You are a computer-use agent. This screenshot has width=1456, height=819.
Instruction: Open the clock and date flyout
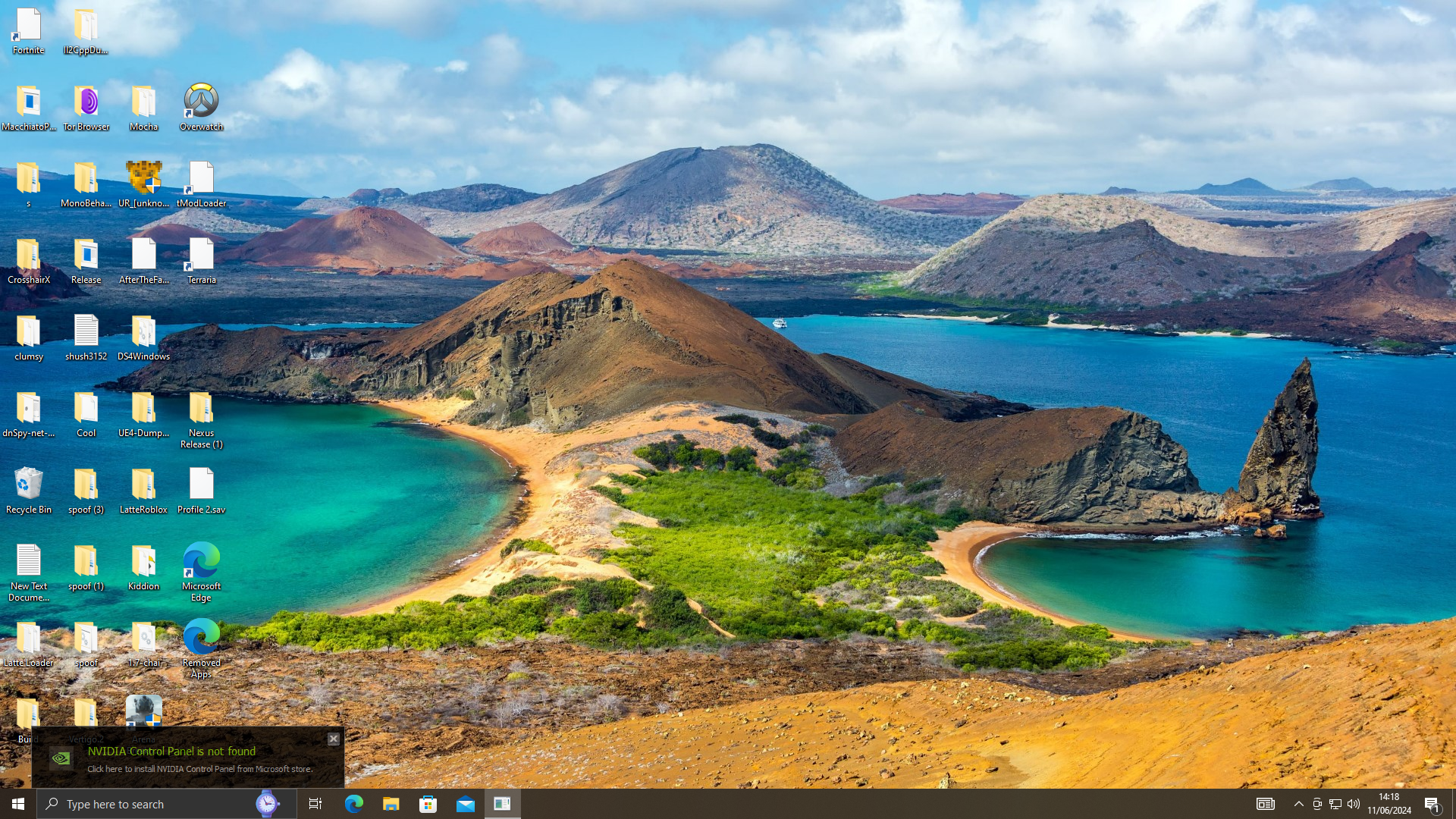1389,804
